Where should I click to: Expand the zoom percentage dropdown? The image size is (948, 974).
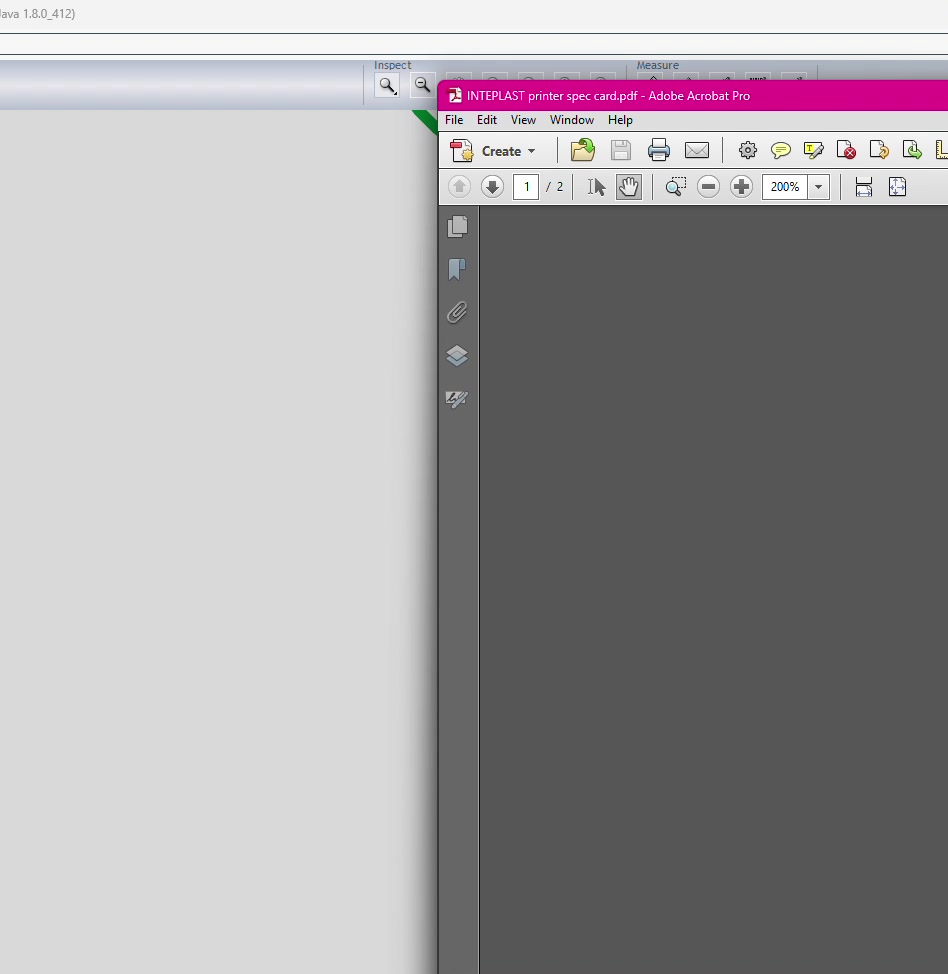coord(819,187)
